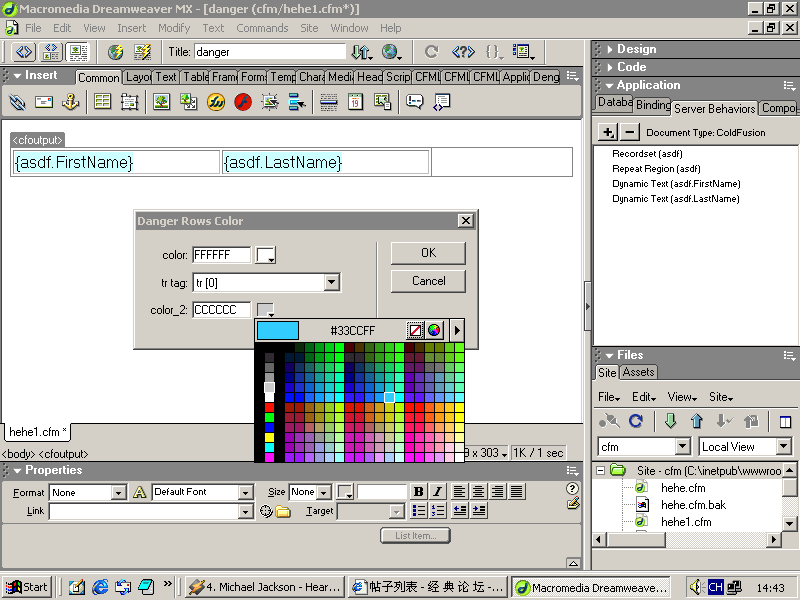Open Preview in Browser globe menu
This screenshot has width=800, height=600.
click(x=391, y=52)
